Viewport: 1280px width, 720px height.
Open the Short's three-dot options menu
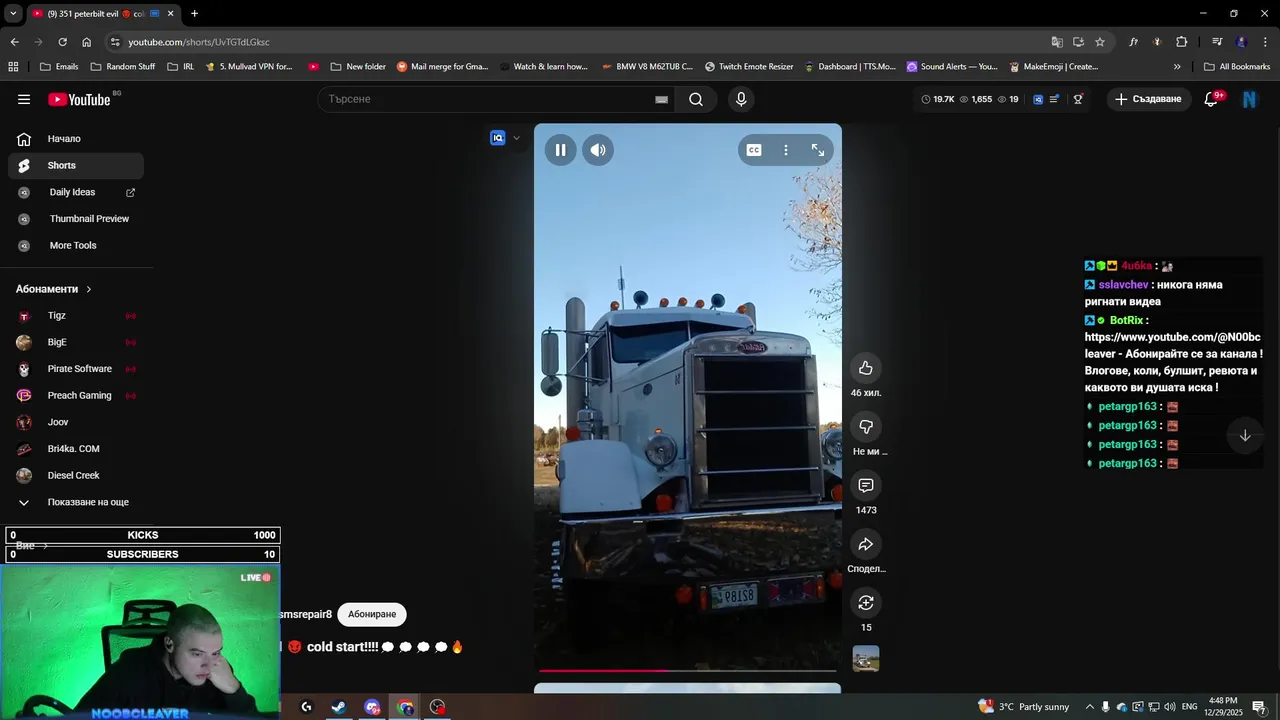786,150
